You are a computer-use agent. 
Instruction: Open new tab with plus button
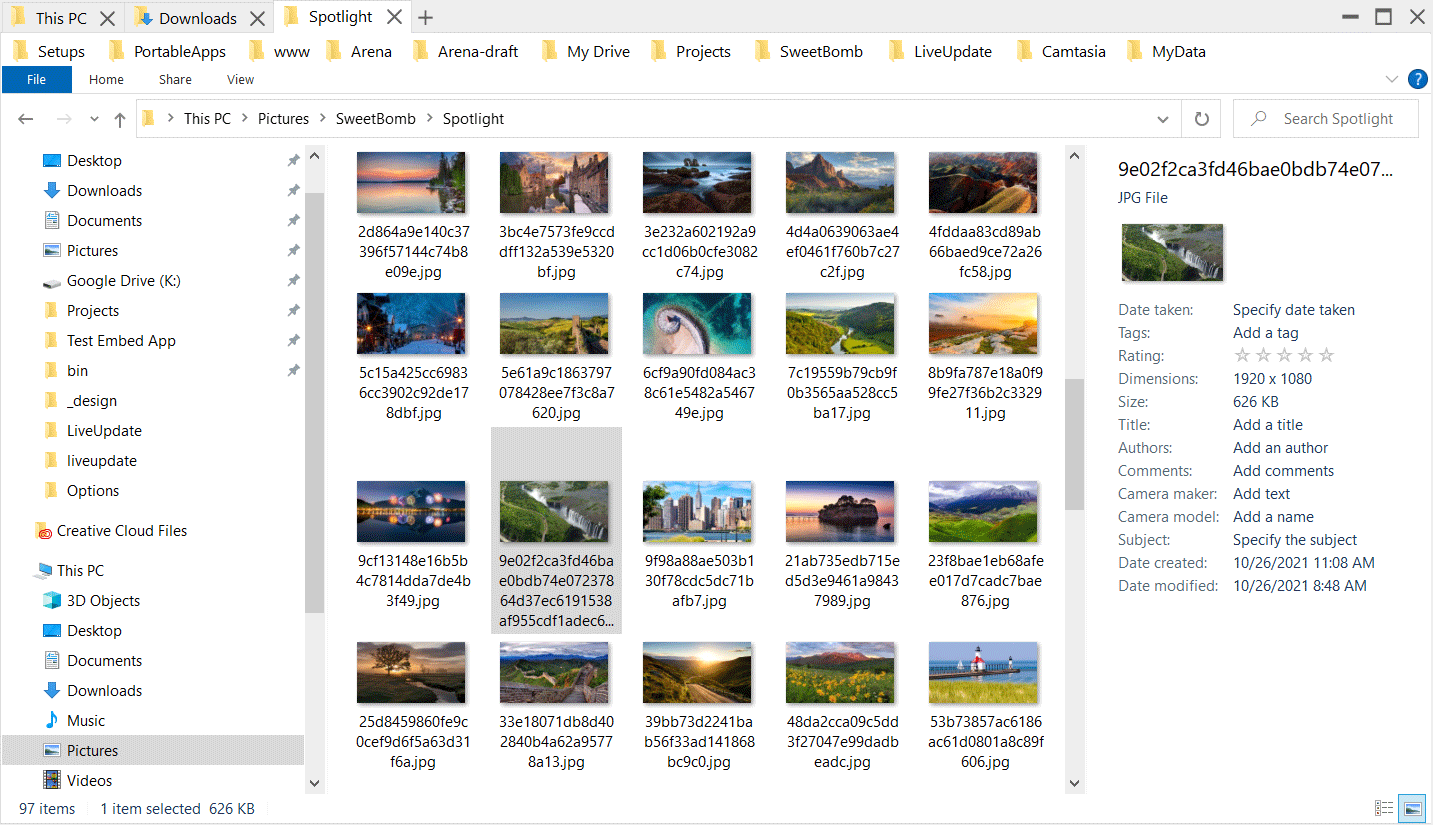point(426,18)
